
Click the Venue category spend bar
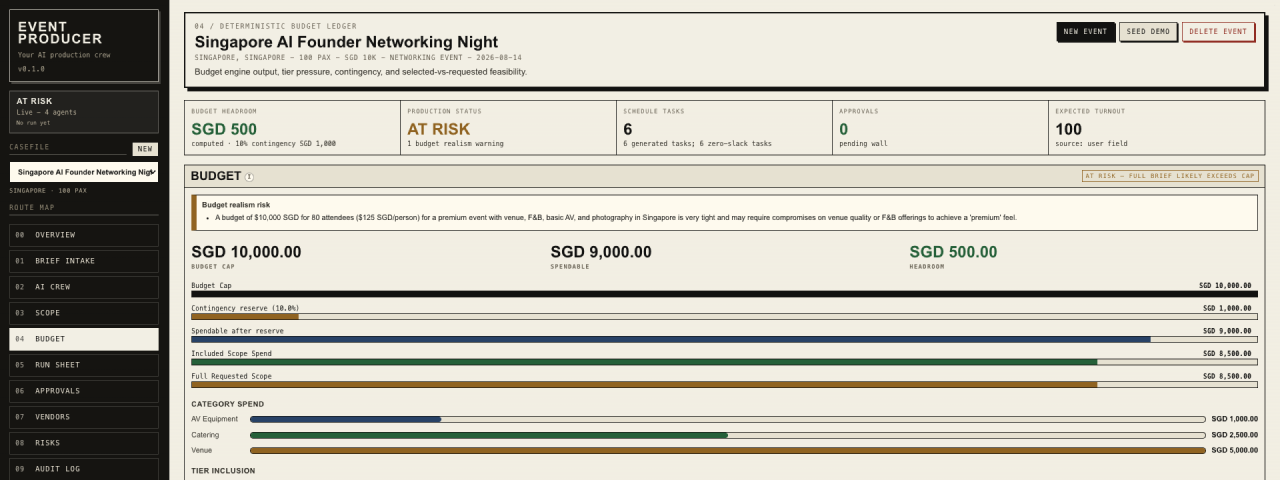pyautogui.click(x=728, y=451)
